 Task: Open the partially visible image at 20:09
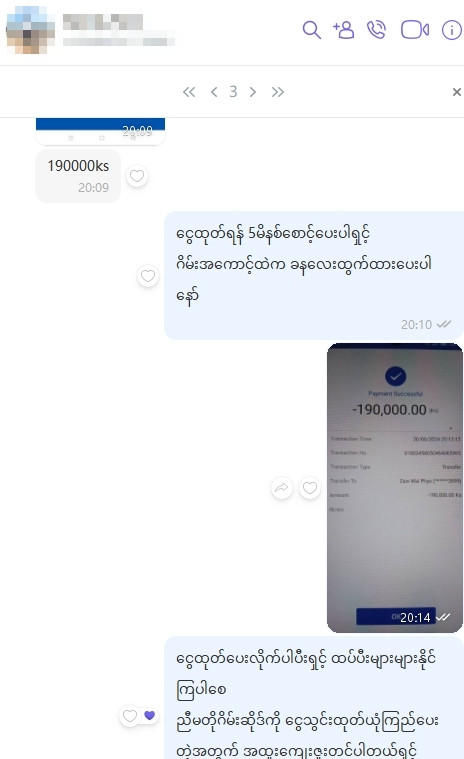101,131
